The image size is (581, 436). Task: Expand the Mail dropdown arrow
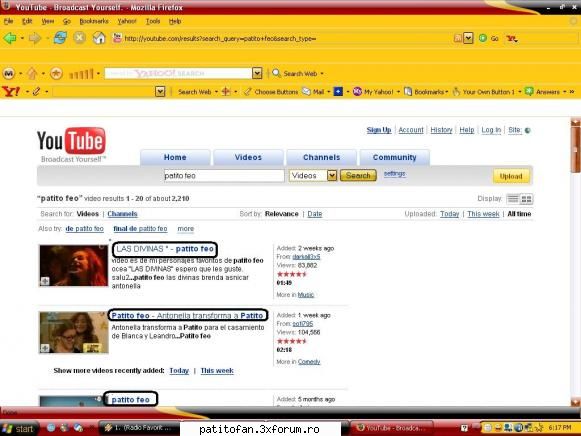329,92
